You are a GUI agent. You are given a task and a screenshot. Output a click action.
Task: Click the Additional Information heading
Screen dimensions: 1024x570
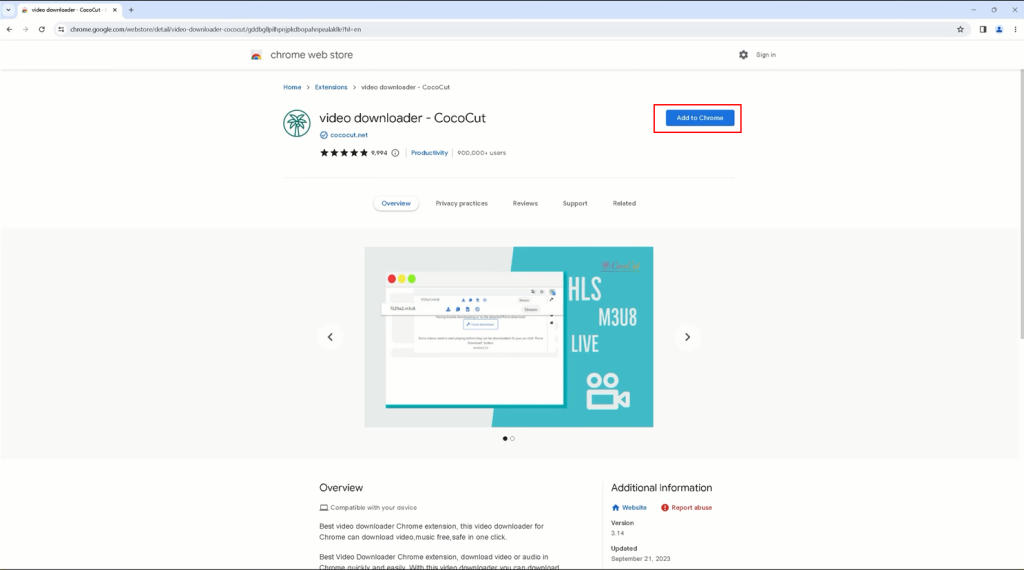click(x=662, y=488)
